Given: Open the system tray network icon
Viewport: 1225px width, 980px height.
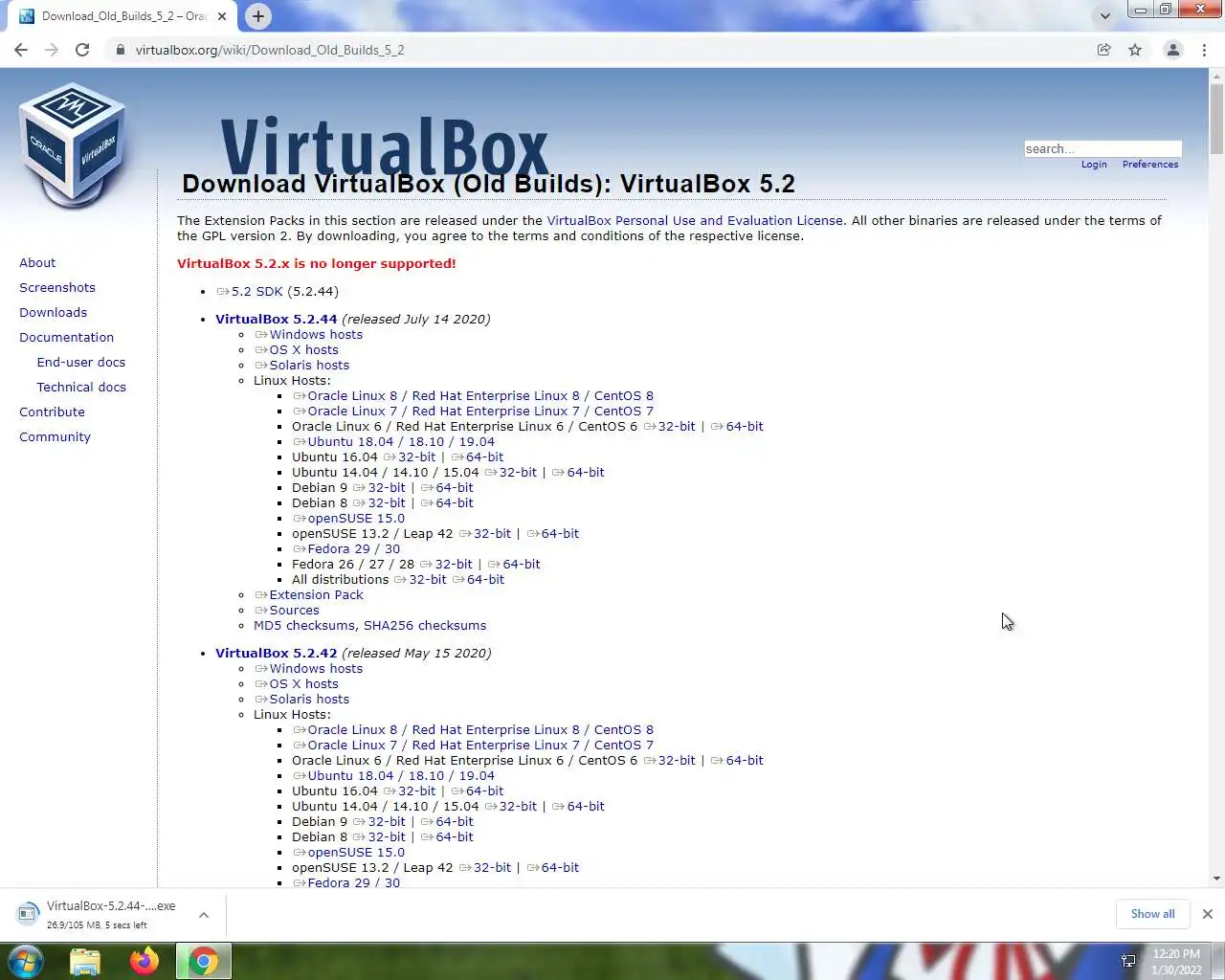Looking at the screenshot, I should [x=1128, y=961].
